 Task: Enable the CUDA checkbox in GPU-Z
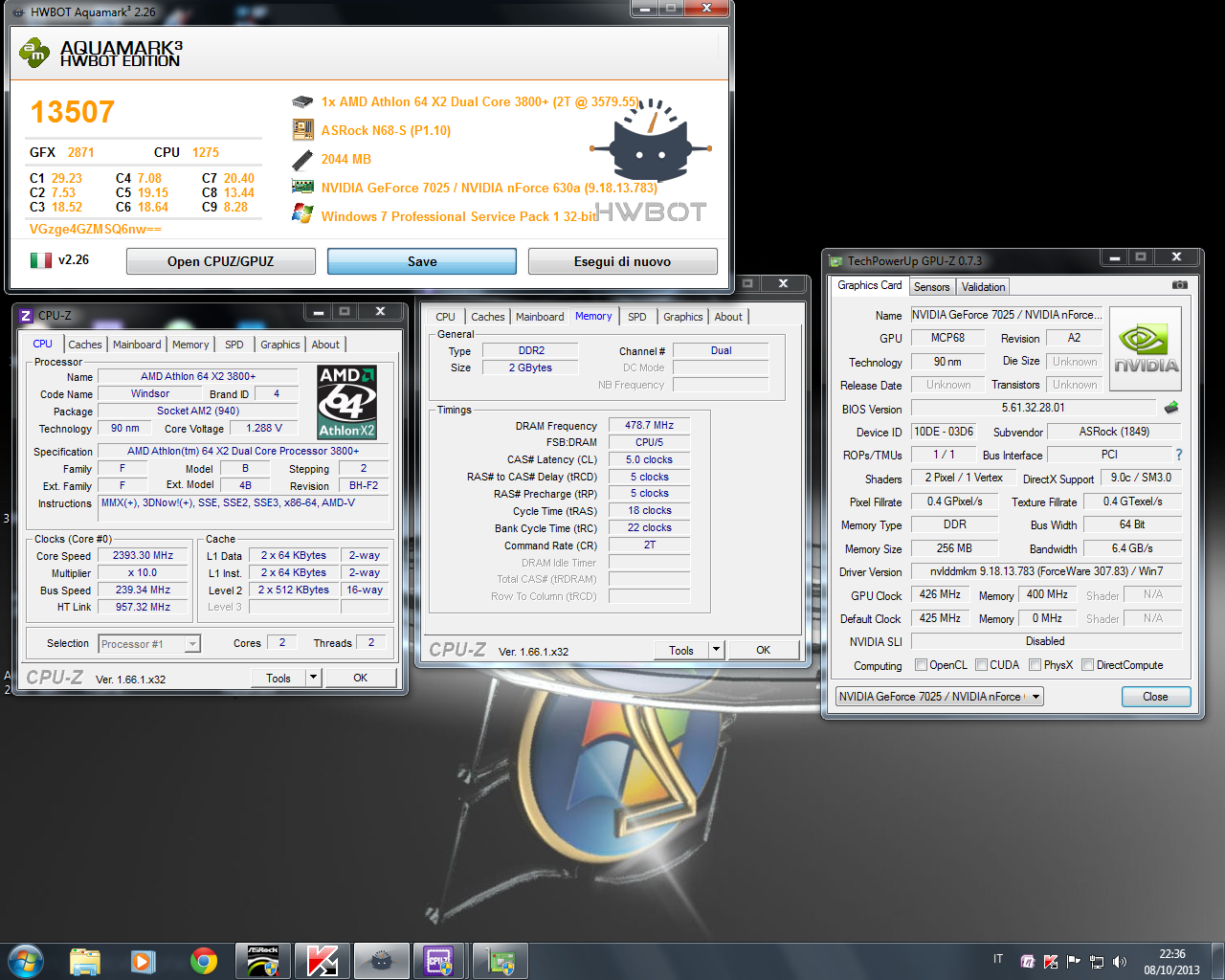point(981,665)
